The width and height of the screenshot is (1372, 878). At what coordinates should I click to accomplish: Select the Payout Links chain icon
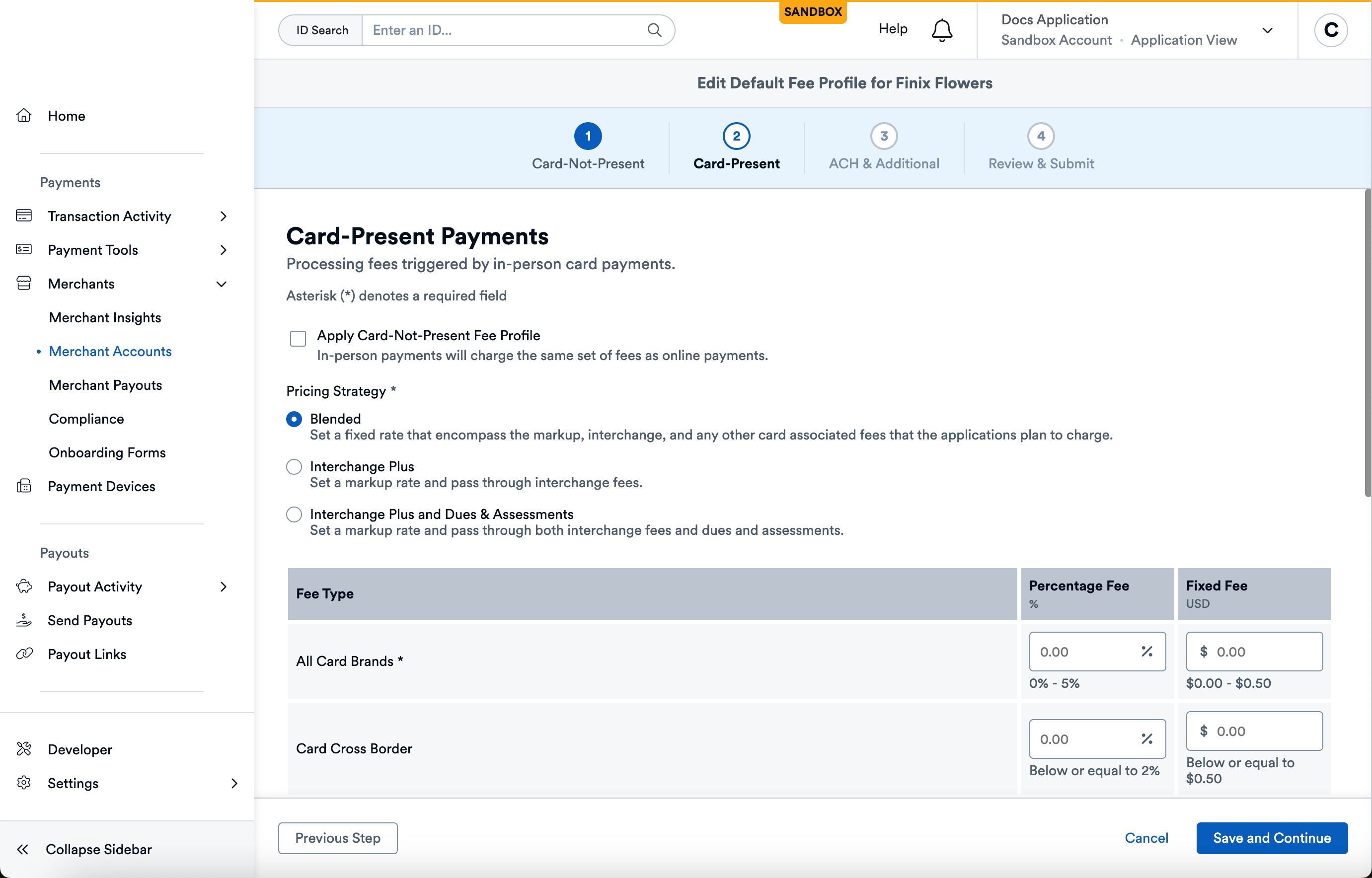click(24, 654)
